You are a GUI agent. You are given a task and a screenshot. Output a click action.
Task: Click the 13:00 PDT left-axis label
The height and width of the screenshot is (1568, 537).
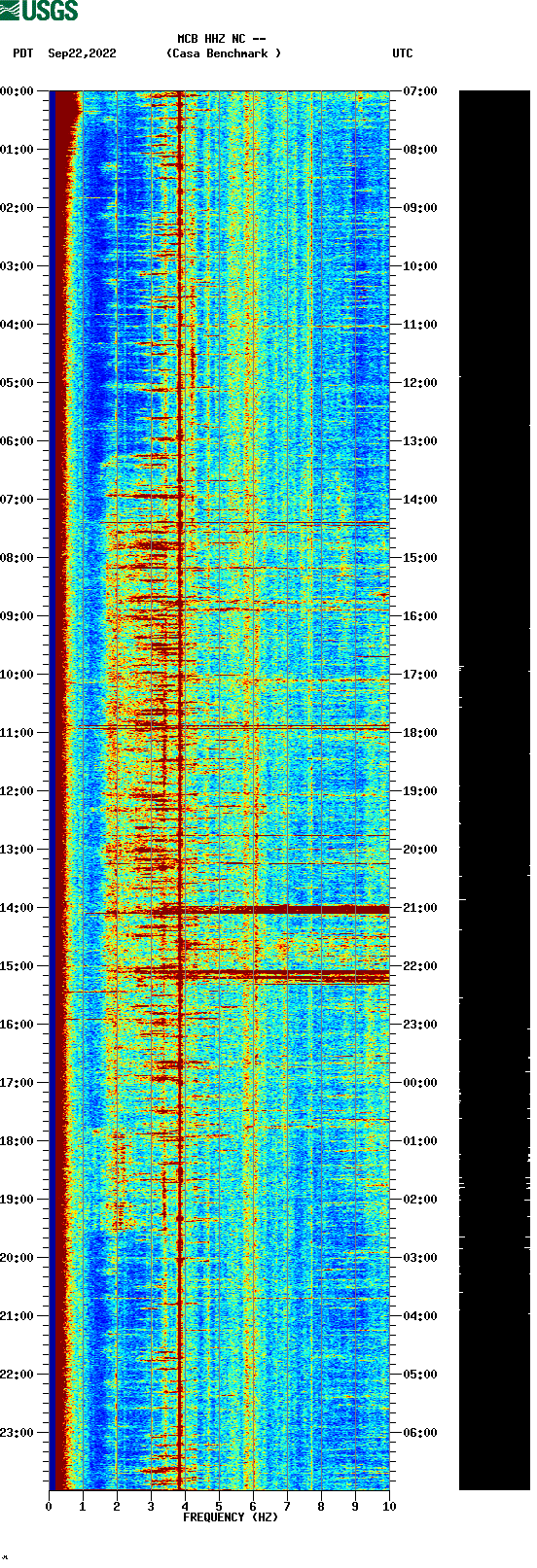click(x=18, y=850)
